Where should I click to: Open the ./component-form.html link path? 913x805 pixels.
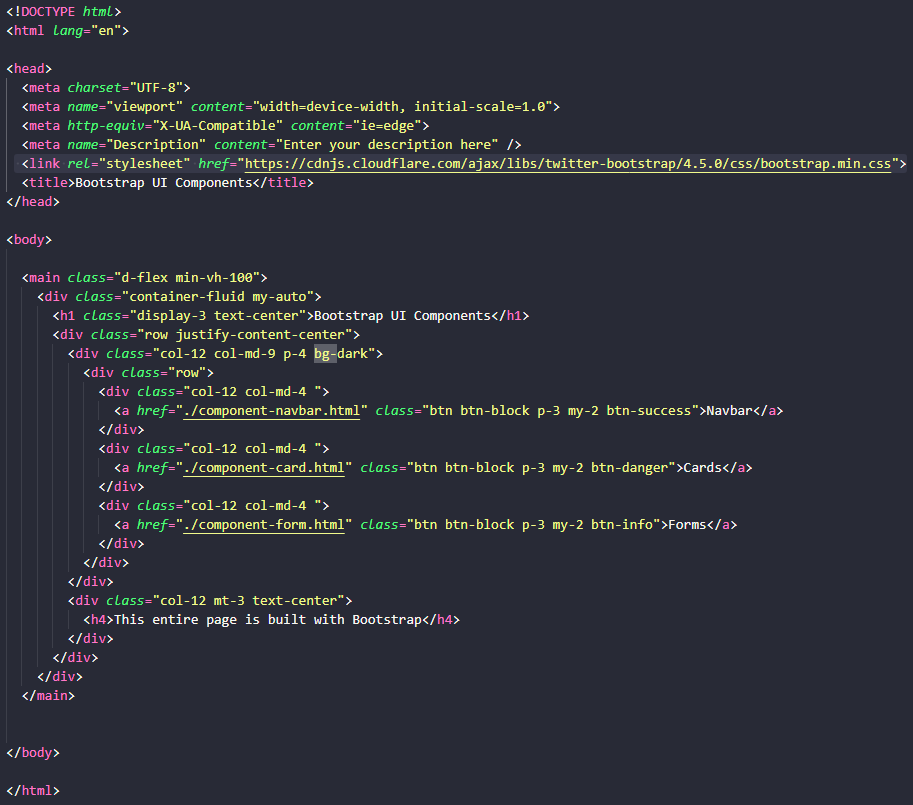click(x=264, y=524)
